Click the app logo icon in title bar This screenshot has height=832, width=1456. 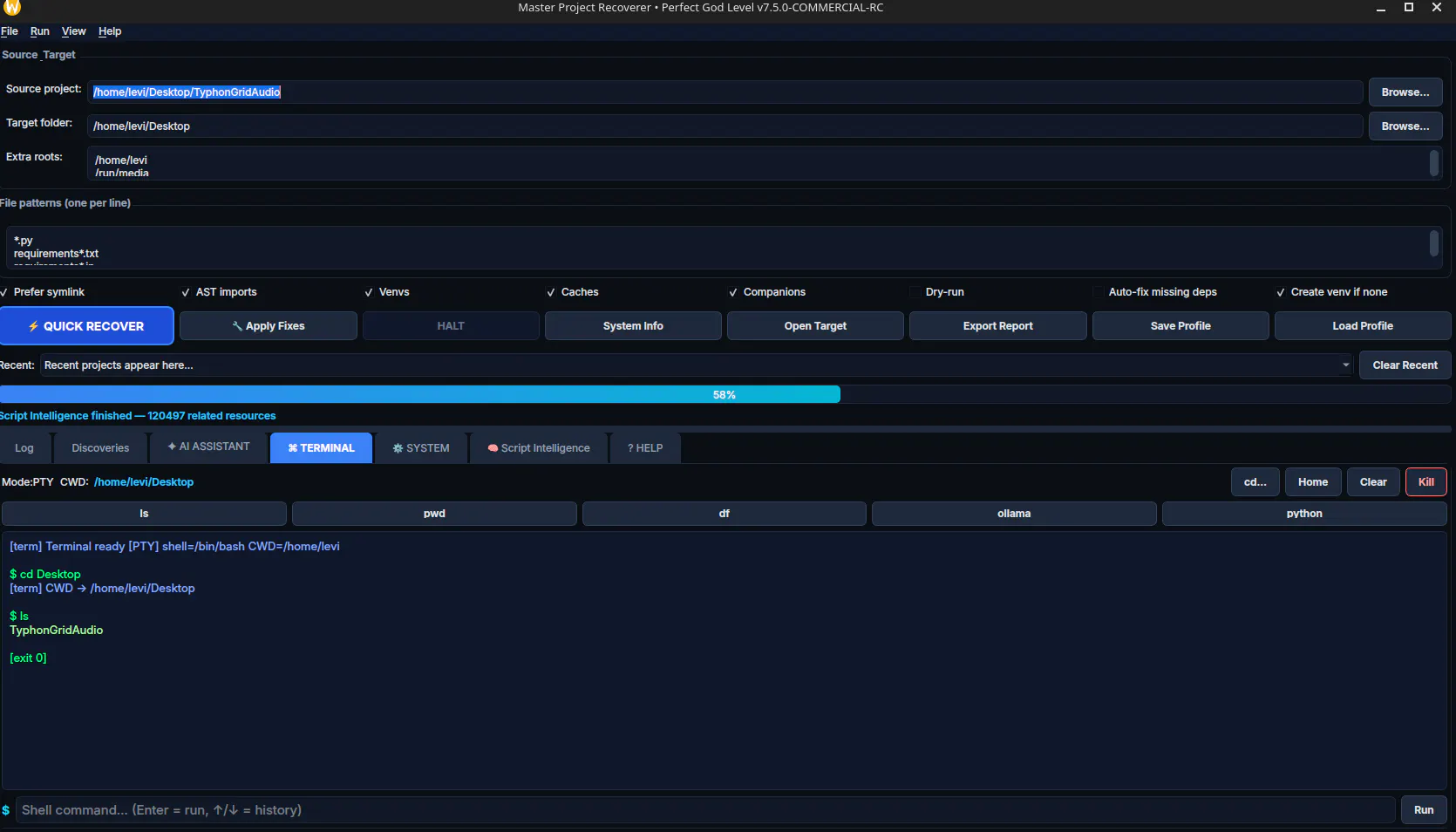(x=11, y=7)
